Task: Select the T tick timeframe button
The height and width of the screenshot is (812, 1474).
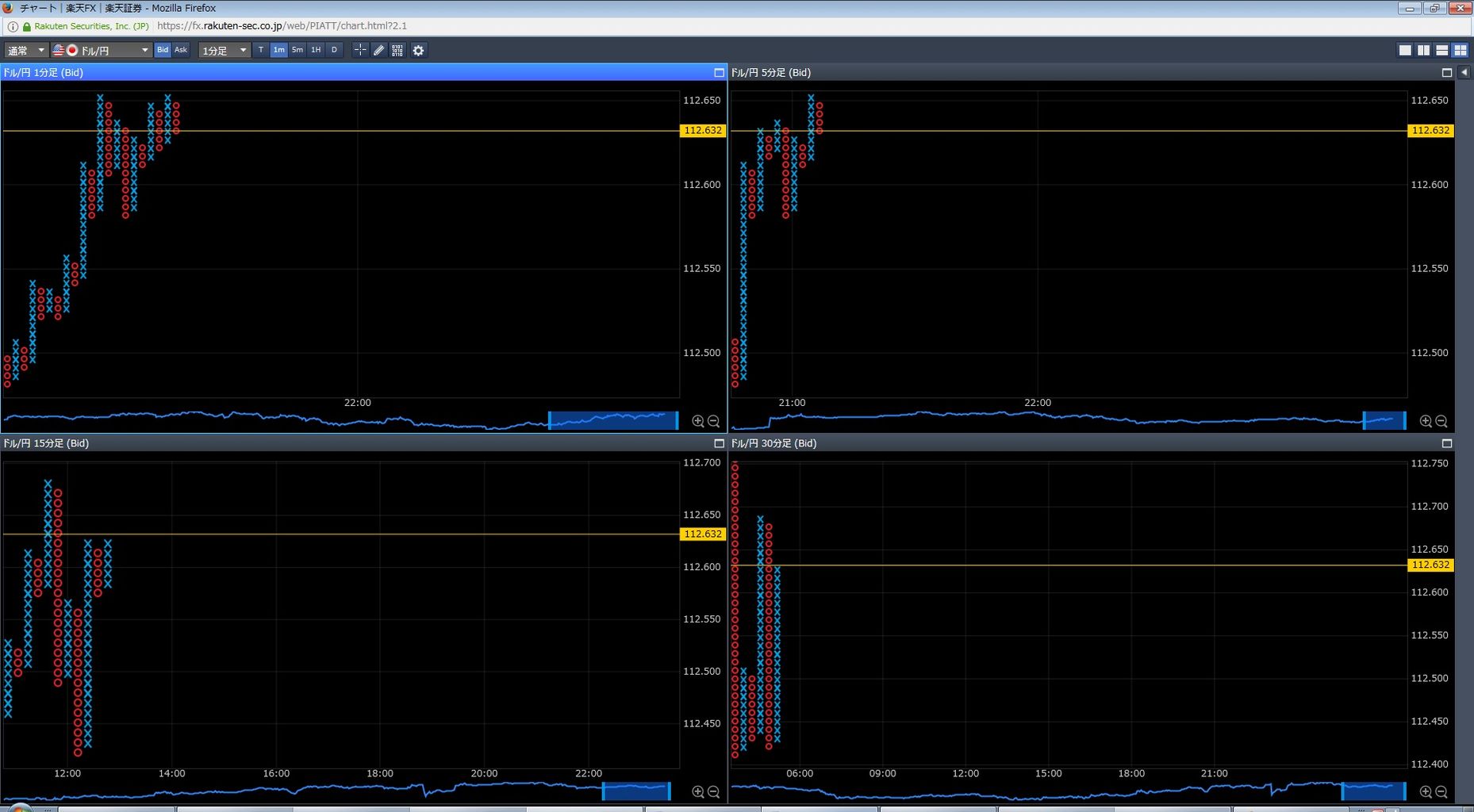Action: point(261,50)
